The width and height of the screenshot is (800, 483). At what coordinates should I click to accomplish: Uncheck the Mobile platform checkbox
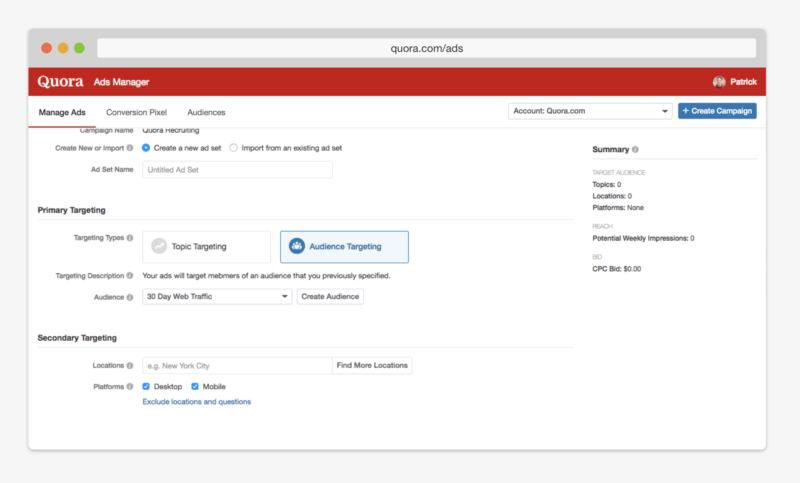coord(195,387)
